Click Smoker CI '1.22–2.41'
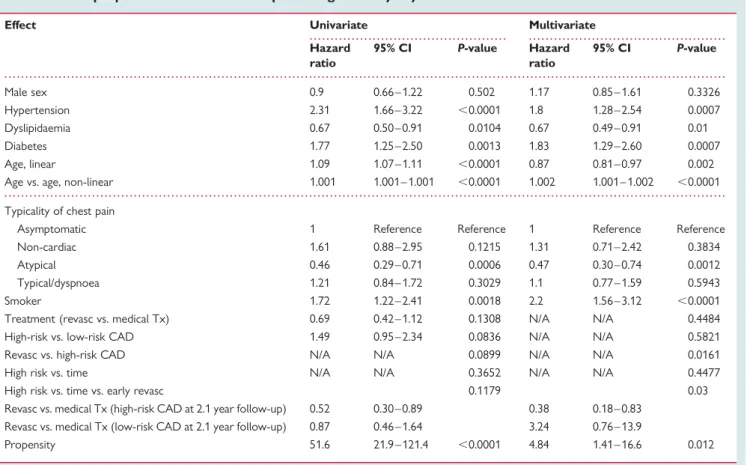Image resolution: width=750 pixels, height=465 pixels. (398, 301)
